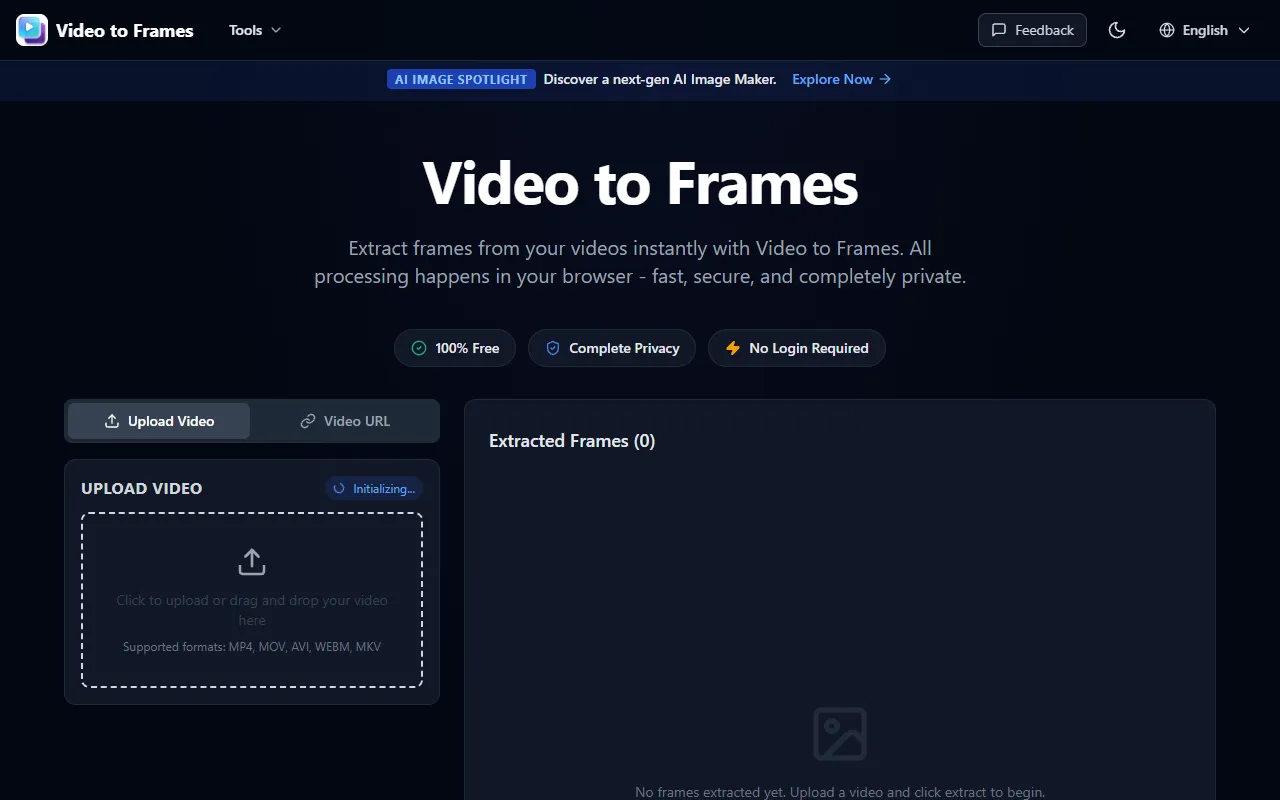Click the chevron arrow next to Tools
This screenshot has width=1280, height=800.
click(276, 30)
